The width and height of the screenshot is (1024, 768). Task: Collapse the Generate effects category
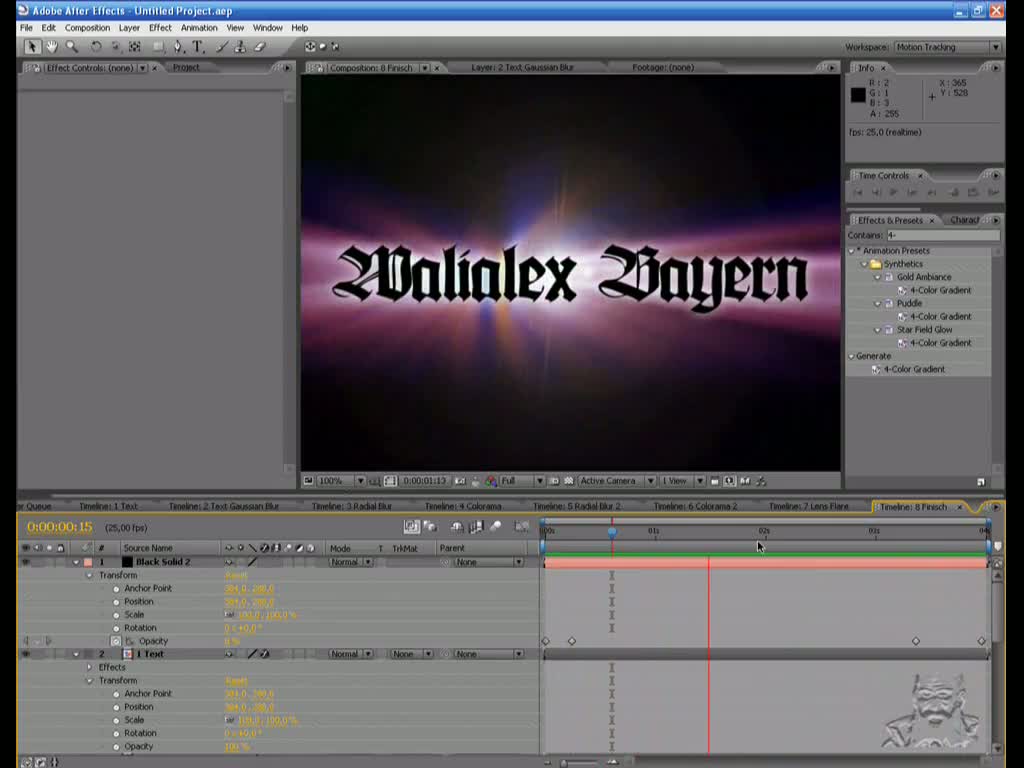[x=851, y=357]
